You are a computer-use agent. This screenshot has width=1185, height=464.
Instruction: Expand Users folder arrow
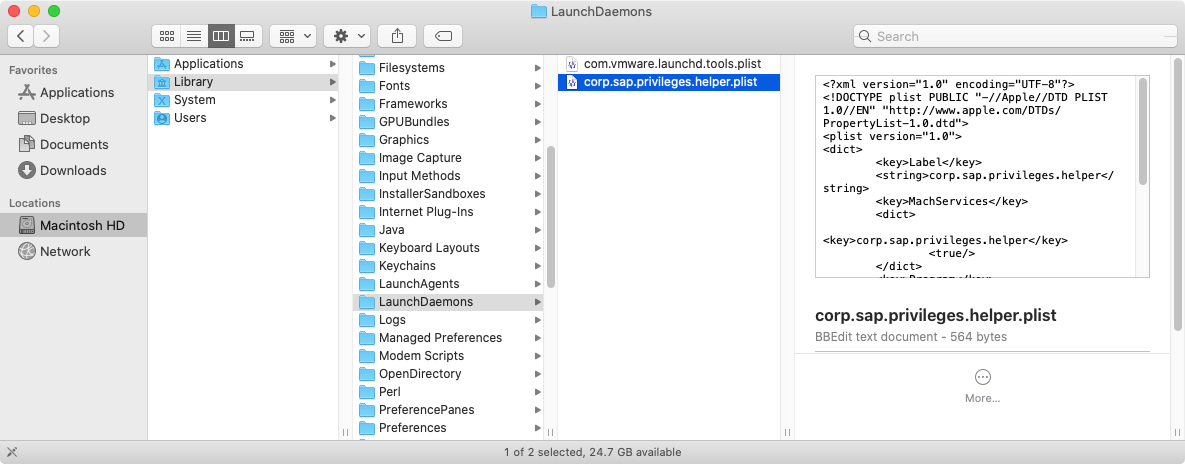click(x=333, y=118)
